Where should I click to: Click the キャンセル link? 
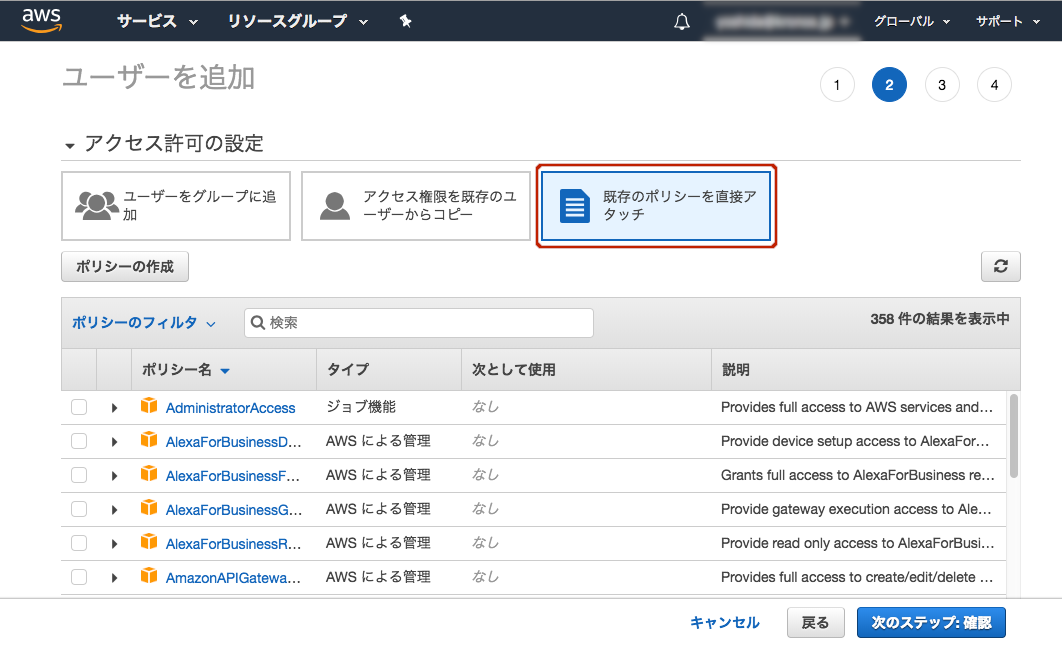(725, 622)
